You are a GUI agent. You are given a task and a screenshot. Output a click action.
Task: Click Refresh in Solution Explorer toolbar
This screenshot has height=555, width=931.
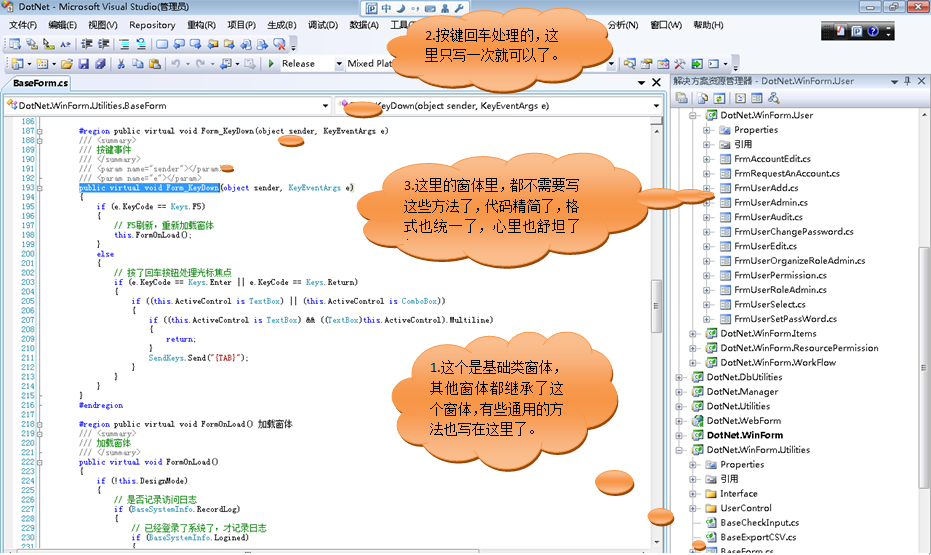tap(719, 98)
